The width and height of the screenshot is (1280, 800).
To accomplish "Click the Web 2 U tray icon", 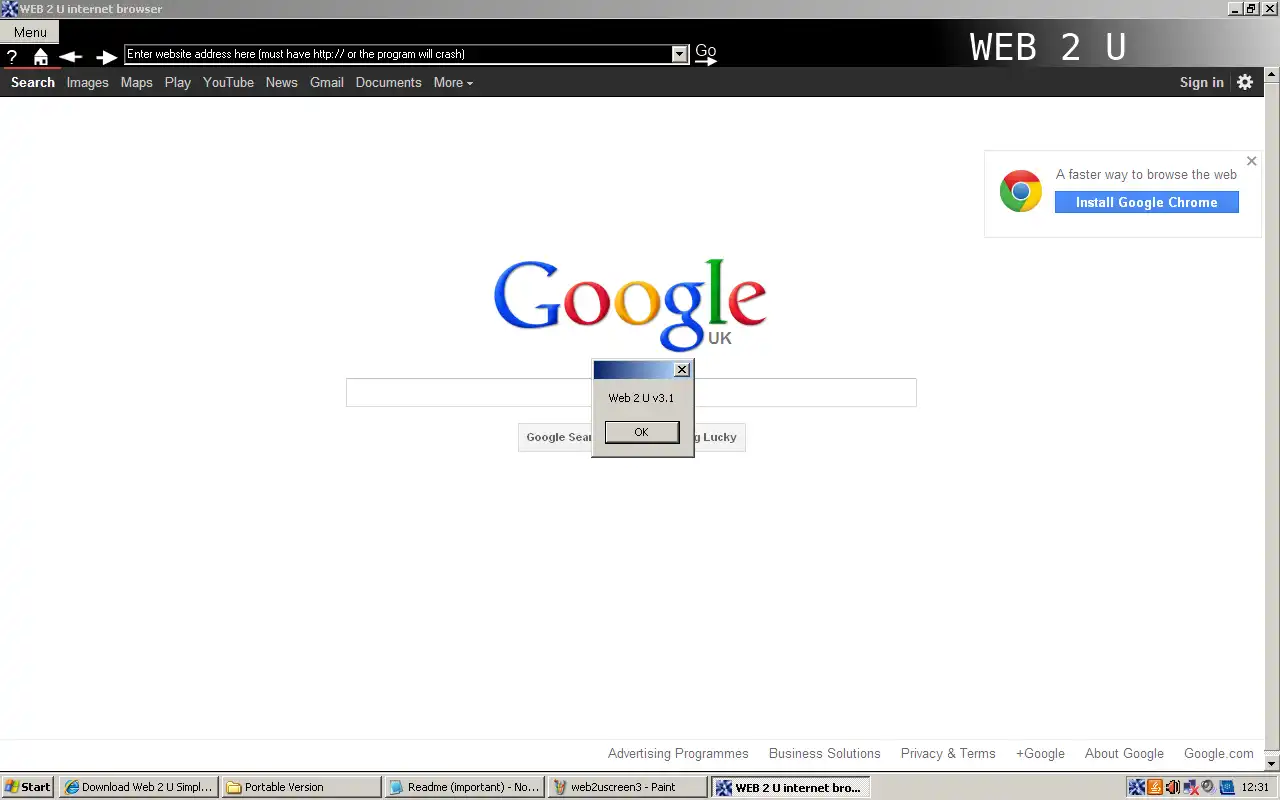I will coord(1137,787).
